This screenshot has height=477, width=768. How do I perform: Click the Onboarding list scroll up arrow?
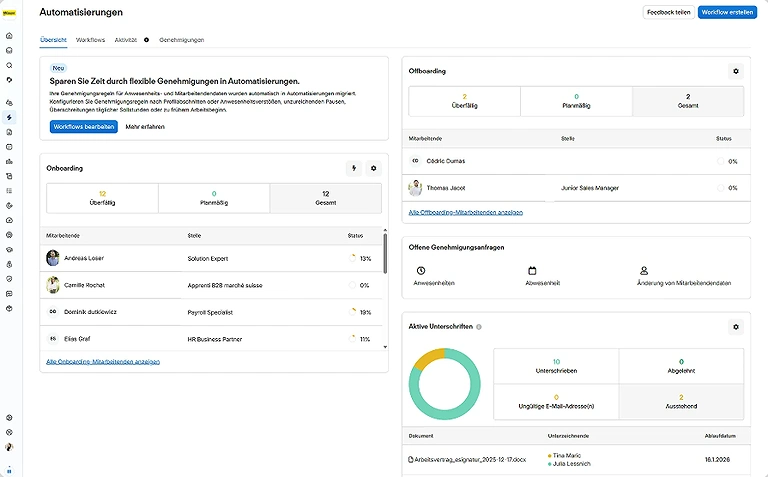(x=385, y=230)
